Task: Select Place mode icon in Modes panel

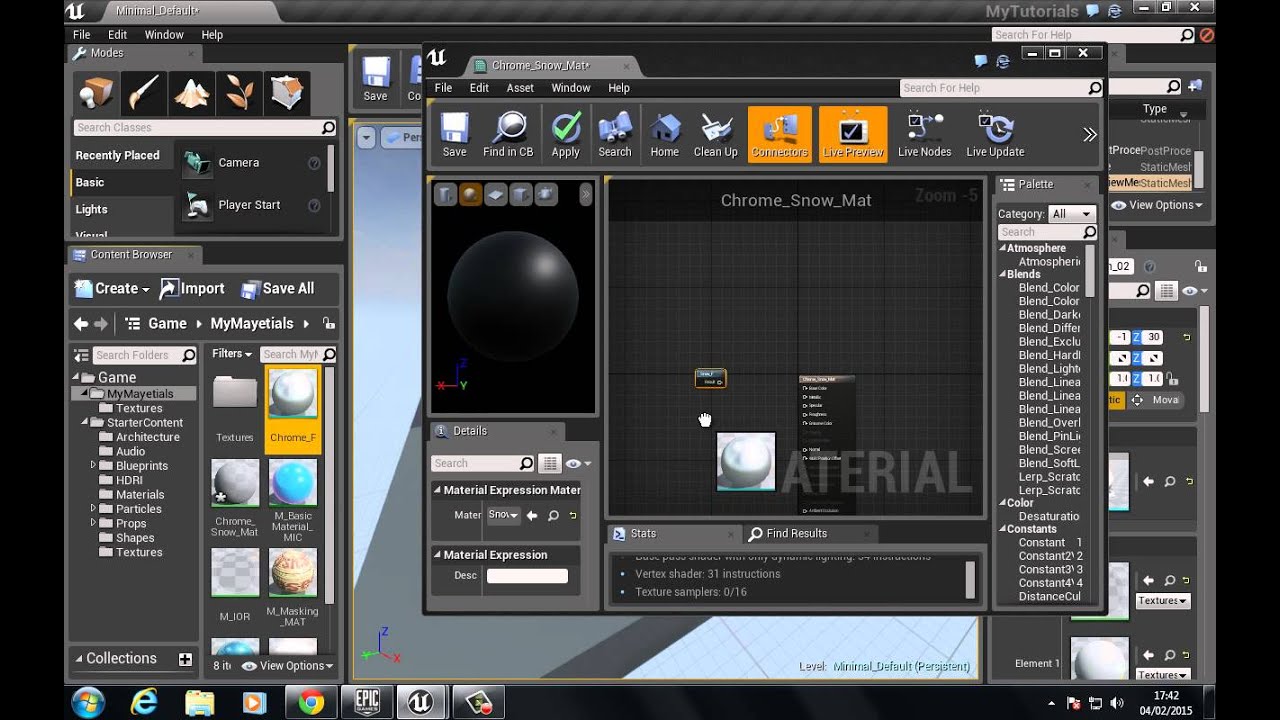Action: (97, 94)
